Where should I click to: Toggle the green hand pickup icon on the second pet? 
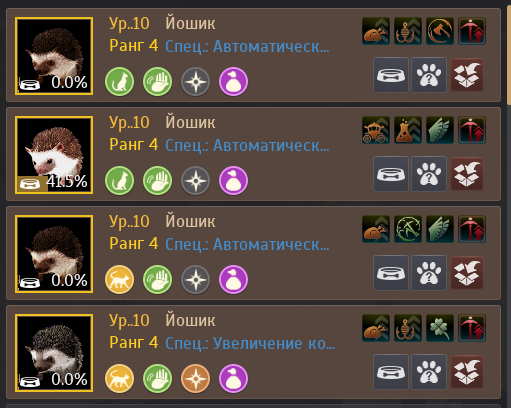pos(157,181)
